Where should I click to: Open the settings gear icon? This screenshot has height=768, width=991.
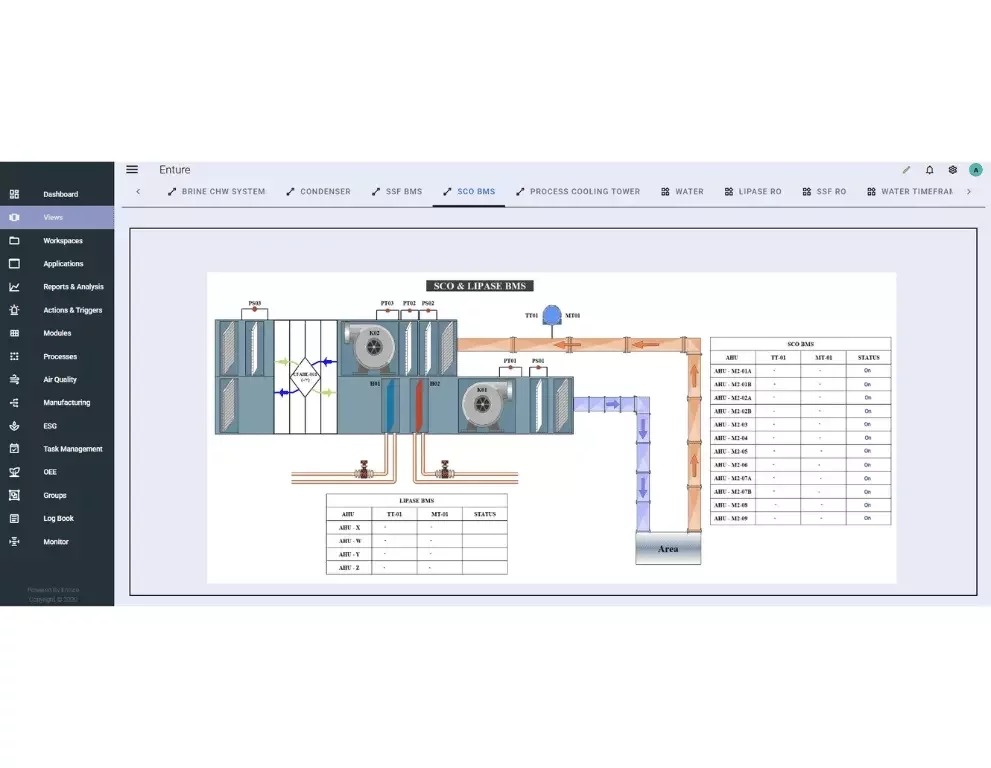pos(952,170)
